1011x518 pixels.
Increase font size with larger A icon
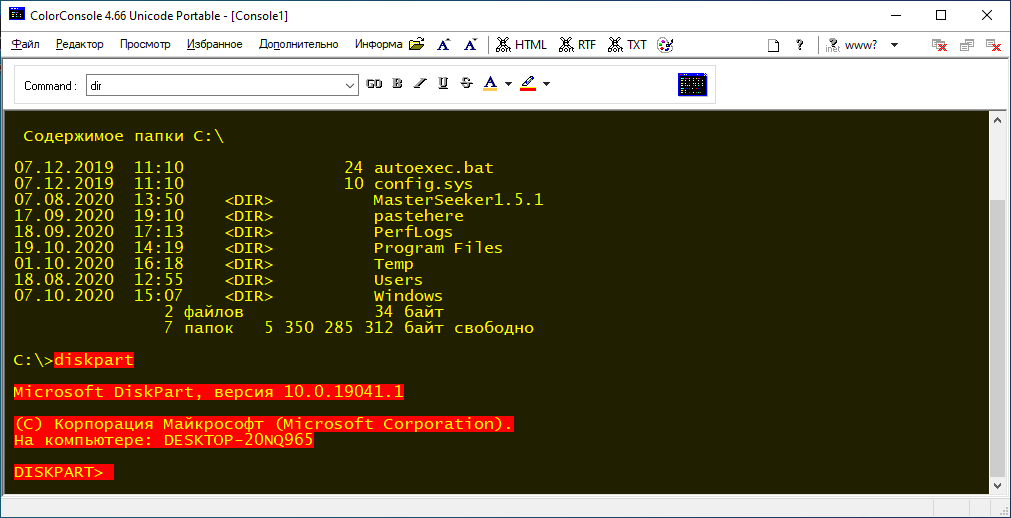coord(444,45)
